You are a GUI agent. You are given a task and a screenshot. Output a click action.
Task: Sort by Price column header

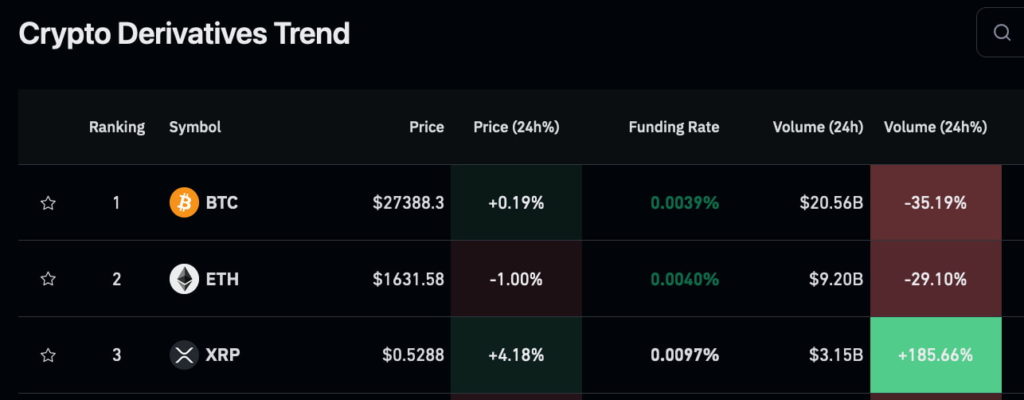(426, 127)
